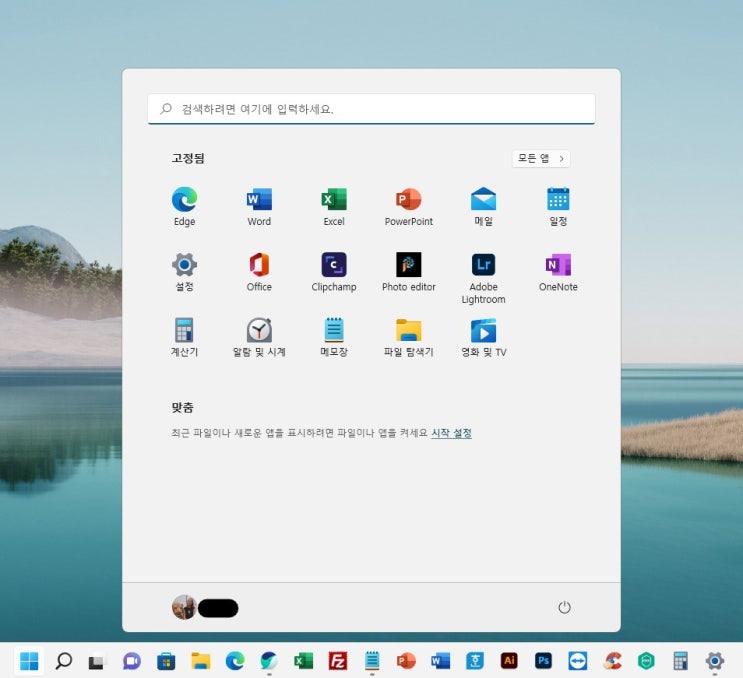Follow the 시작 설정 link
This screenshot has height=678, width=743.
[x=451, y=433]
